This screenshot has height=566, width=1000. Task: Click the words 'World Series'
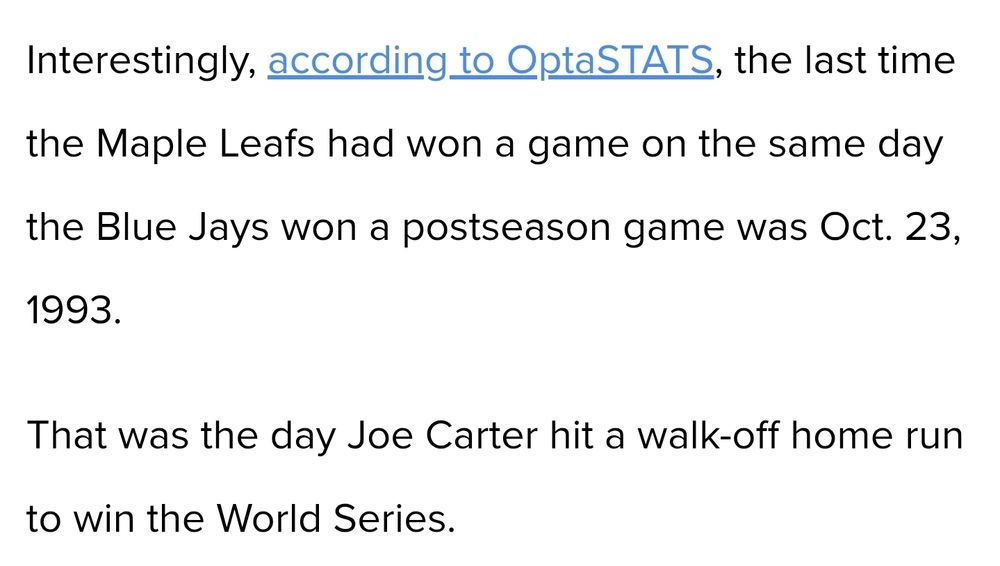coord(332,519)
